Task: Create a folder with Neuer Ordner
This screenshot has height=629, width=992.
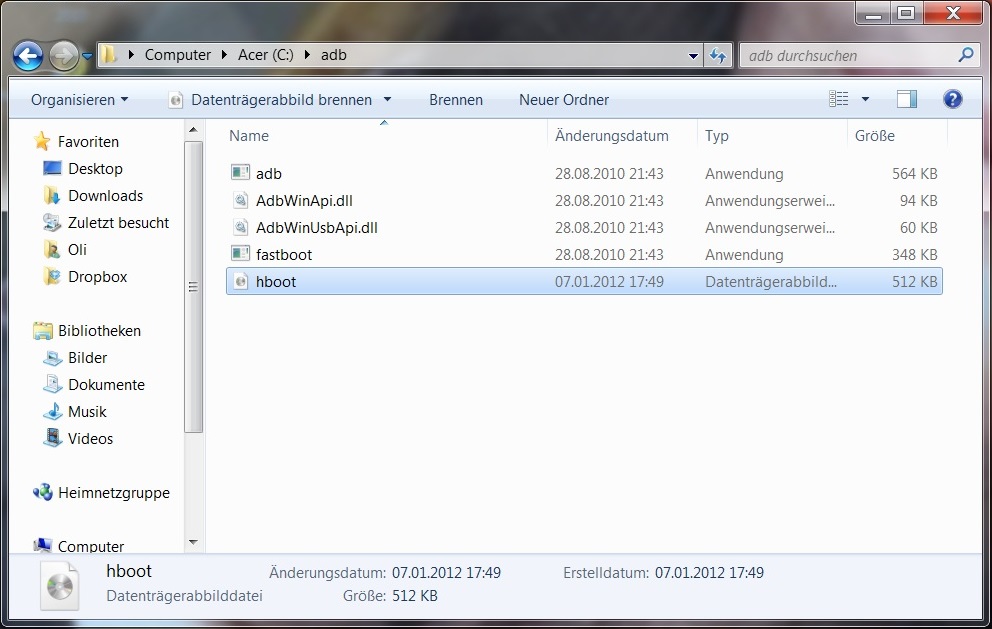Action: (564, 99)
